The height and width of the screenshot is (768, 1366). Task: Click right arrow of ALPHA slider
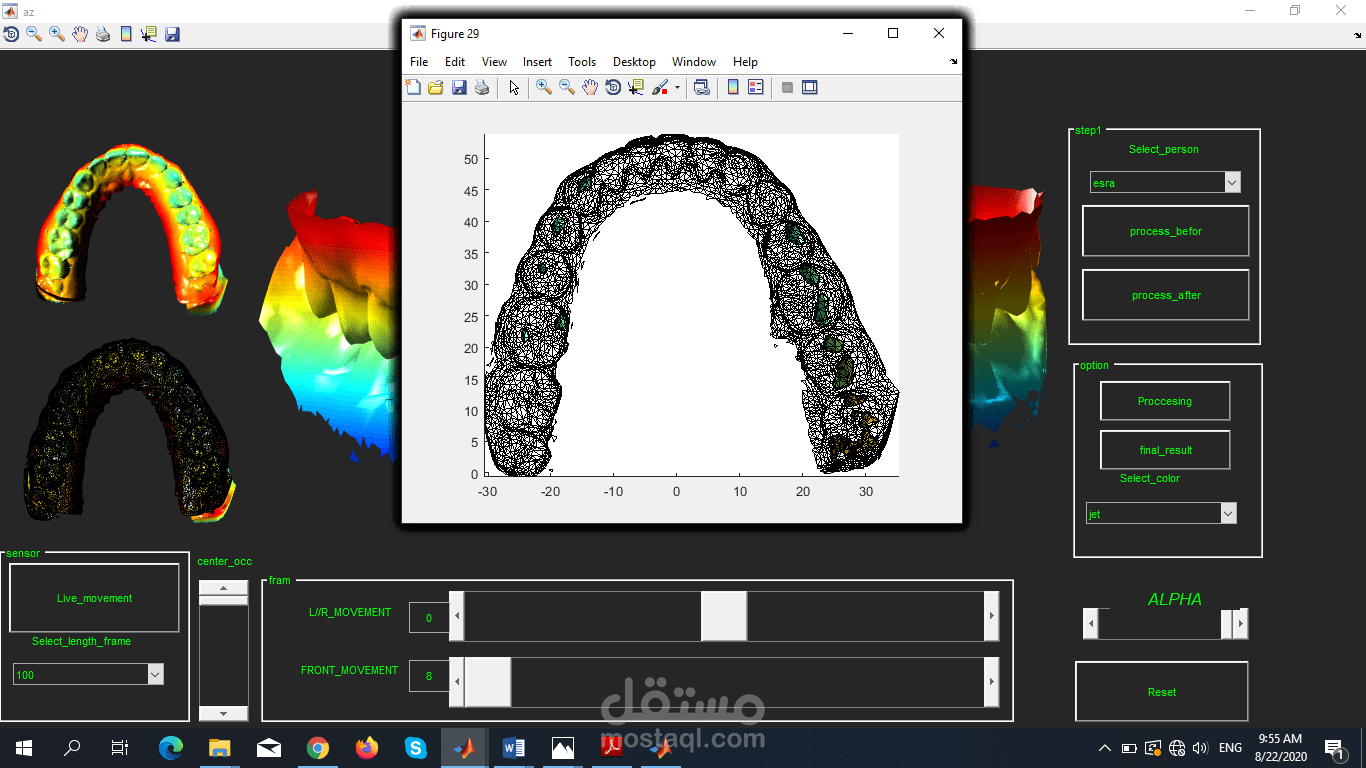(x=1241, y=624)
